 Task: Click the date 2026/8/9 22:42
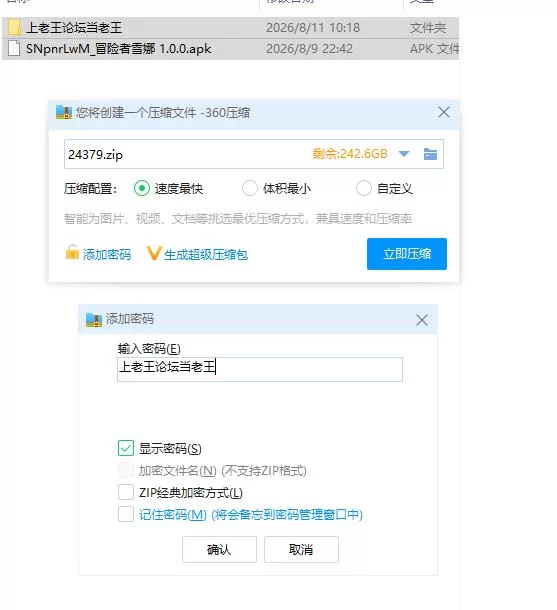[x=309, y=49]
